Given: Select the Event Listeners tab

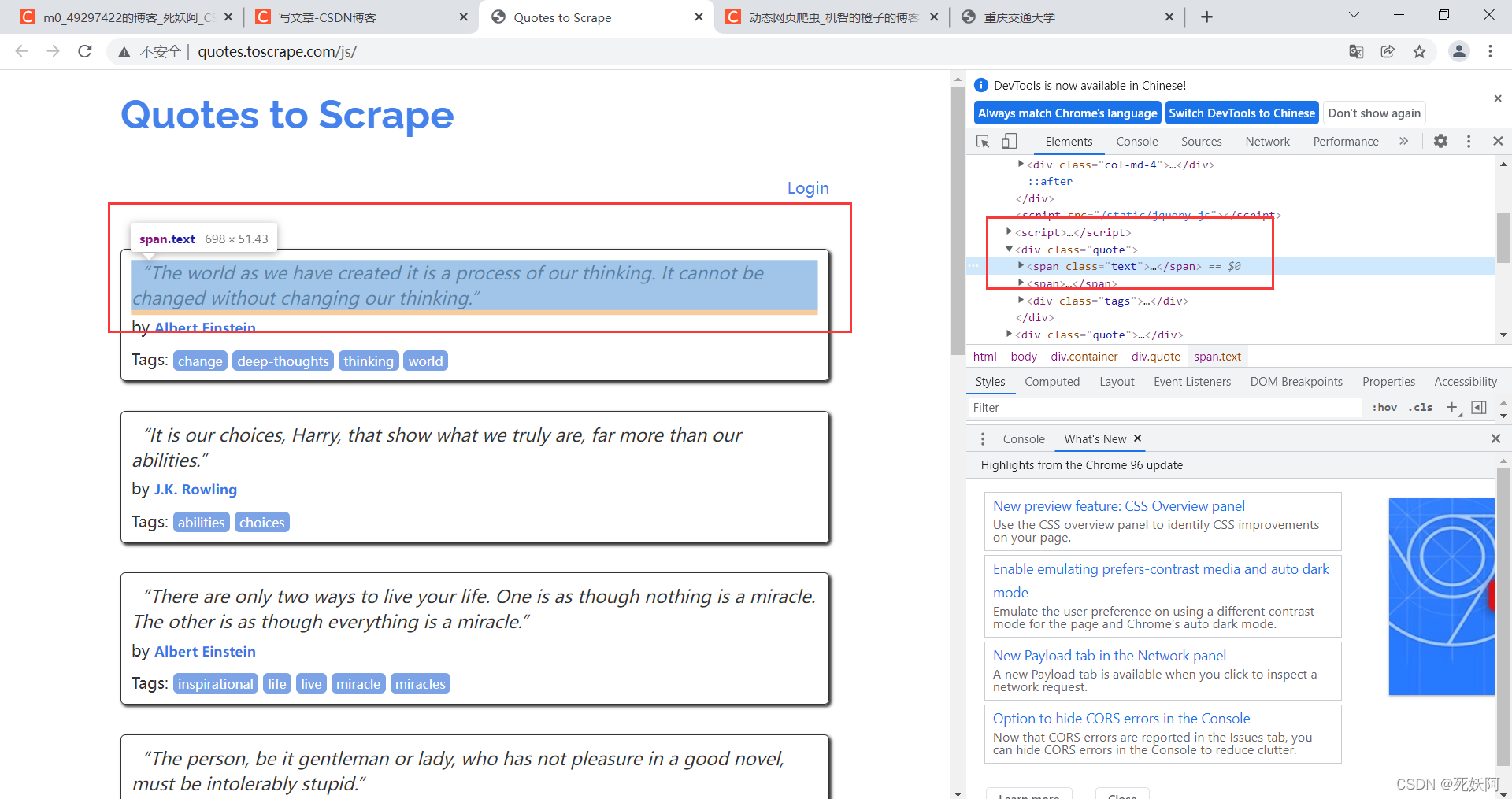Looking at the screenshot, I should 1191,381.
